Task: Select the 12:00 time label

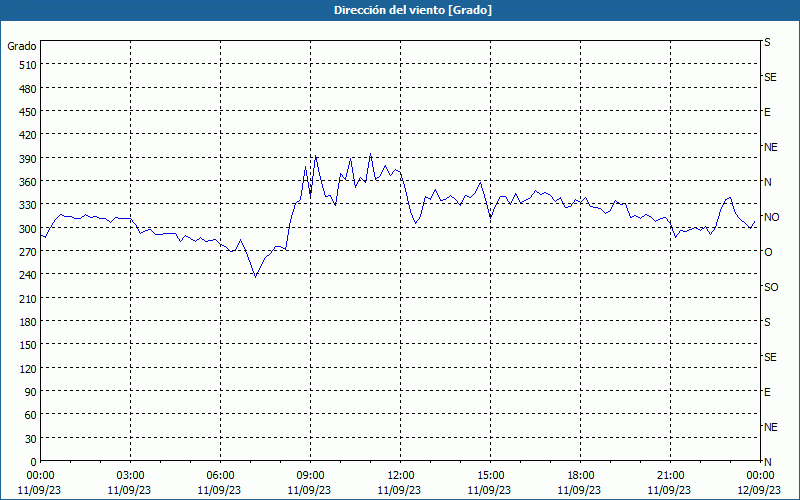Action: click(401, 476)
